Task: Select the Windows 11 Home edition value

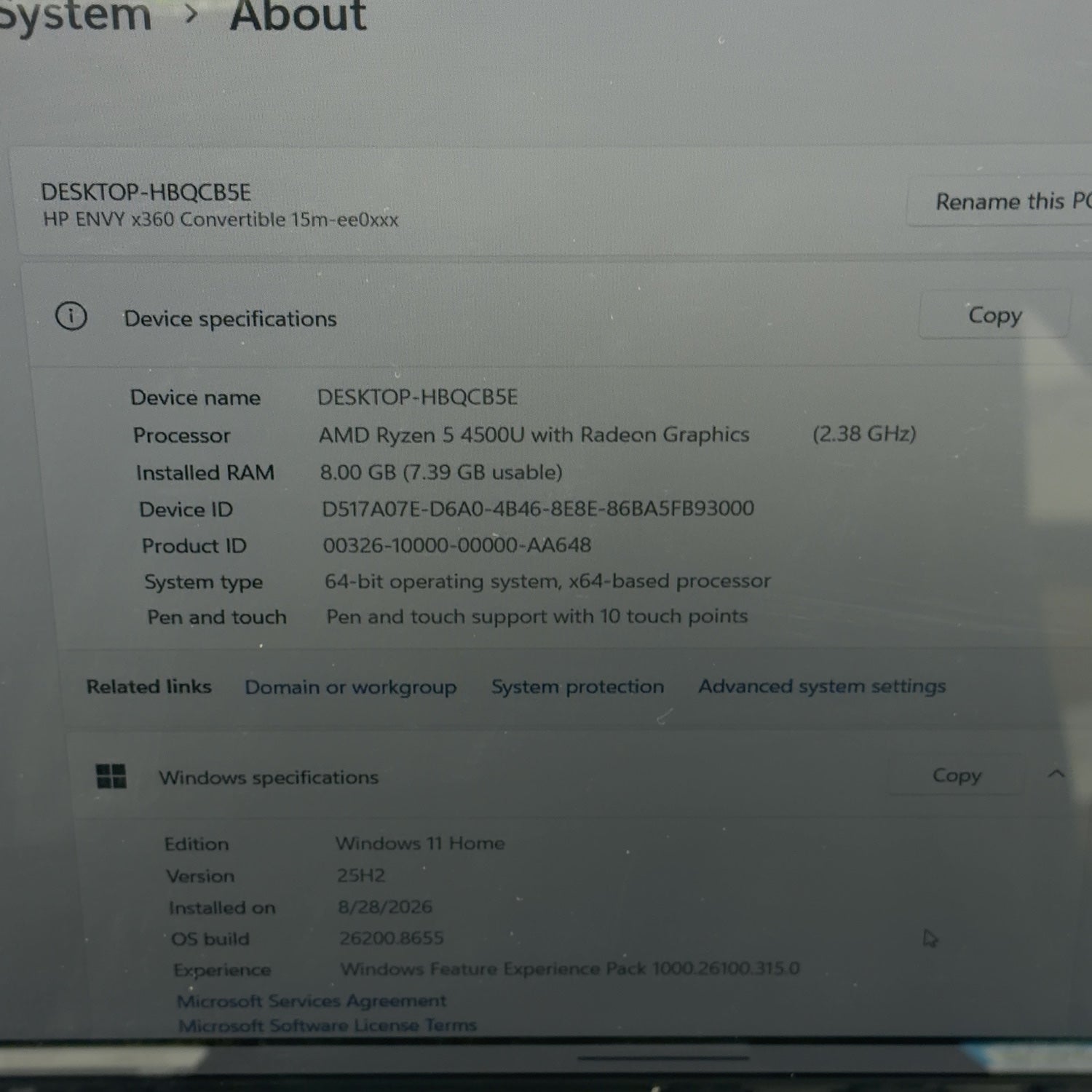Action: click(x=420, y=843)
